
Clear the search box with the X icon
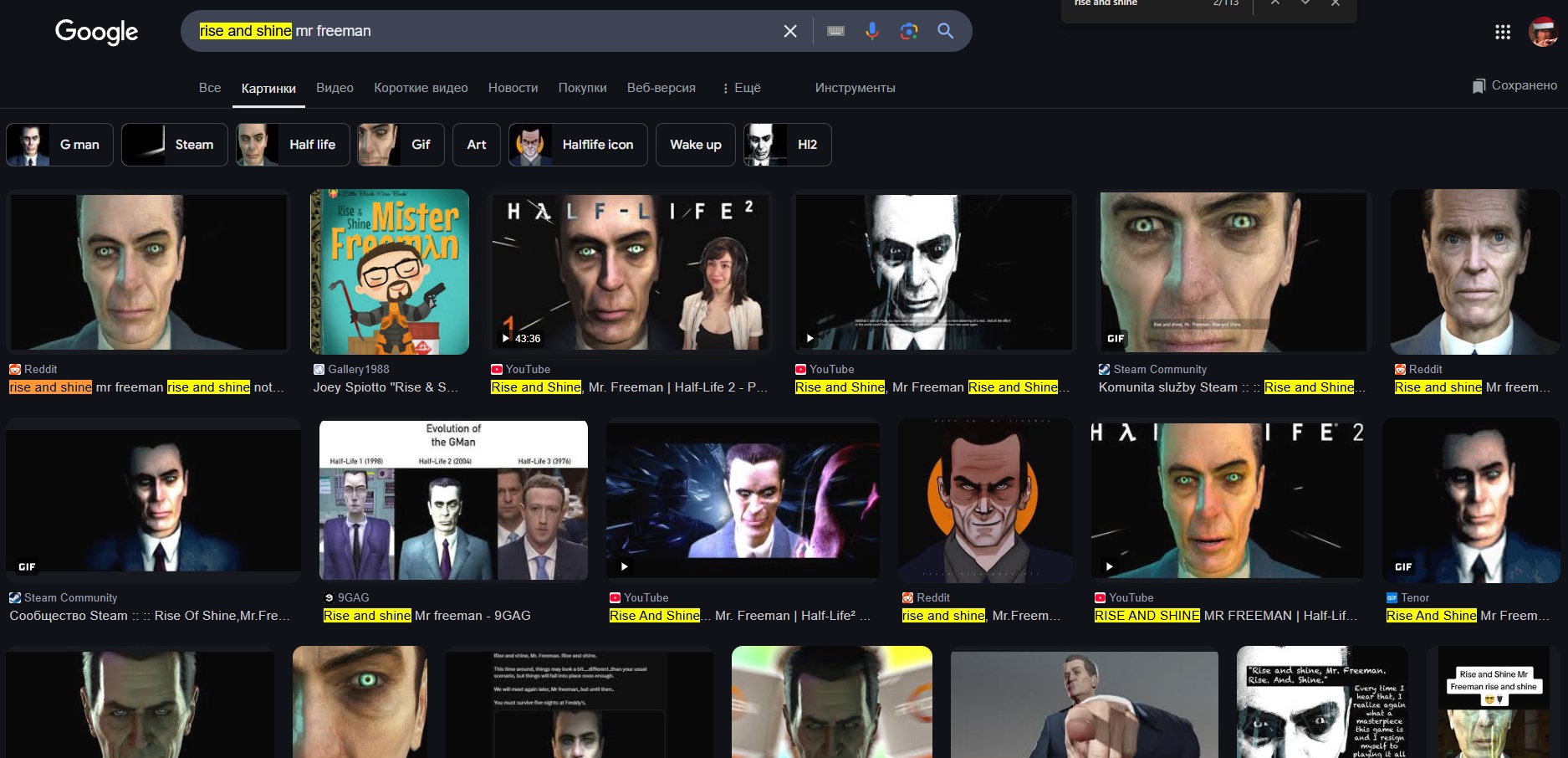click(x=790, y=31)
